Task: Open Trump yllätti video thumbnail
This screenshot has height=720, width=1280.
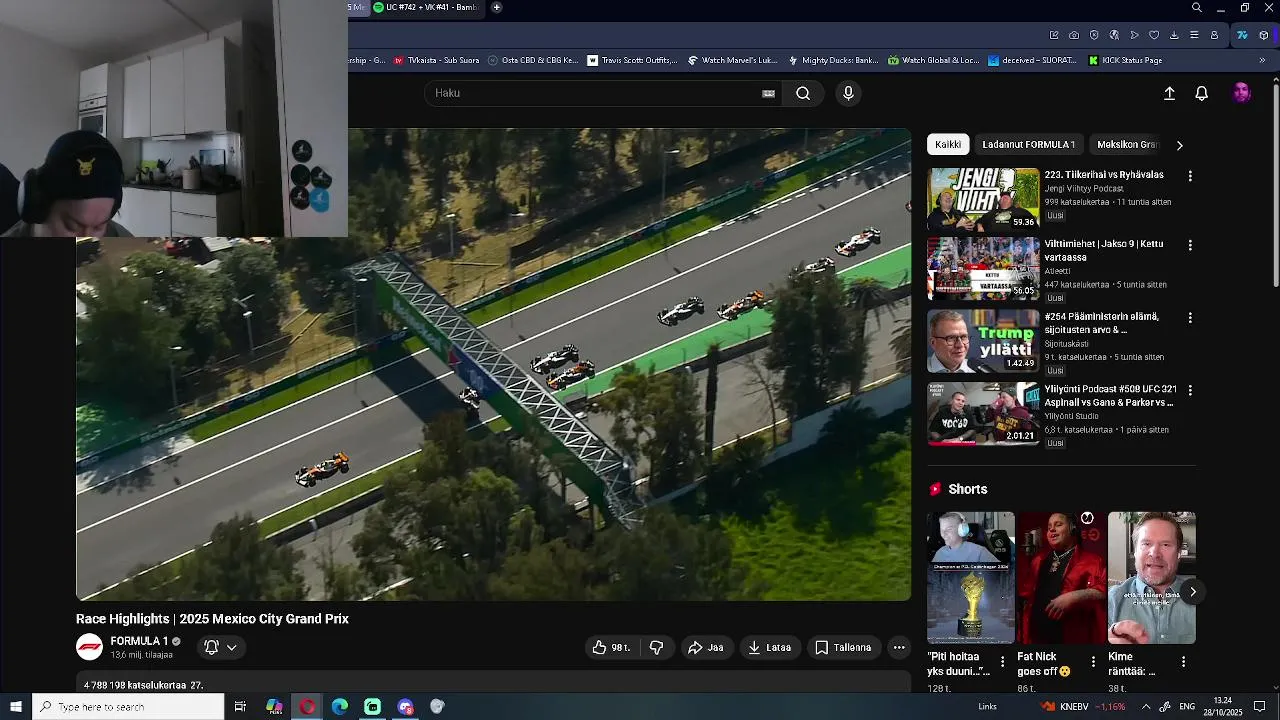Action: click(983, 341)
